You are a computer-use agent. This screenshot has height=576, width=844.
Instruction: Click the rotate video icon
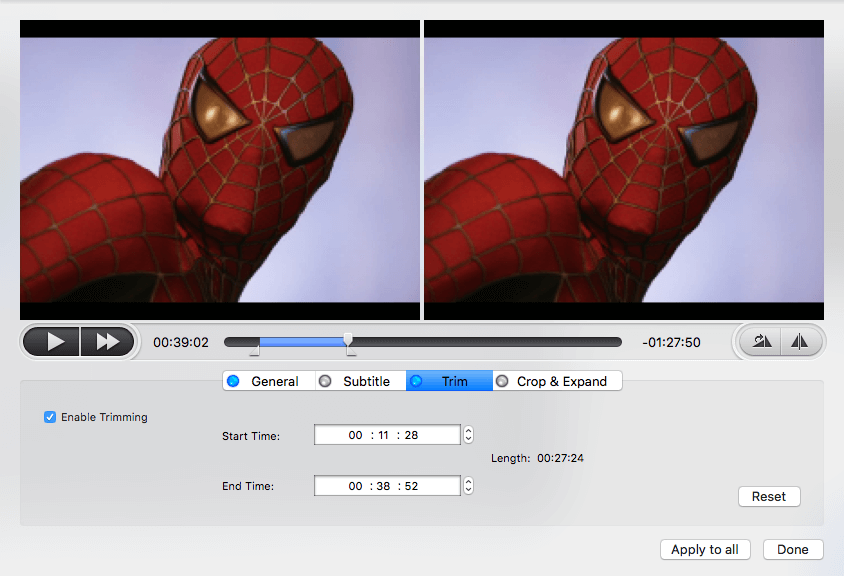point(762,341)
